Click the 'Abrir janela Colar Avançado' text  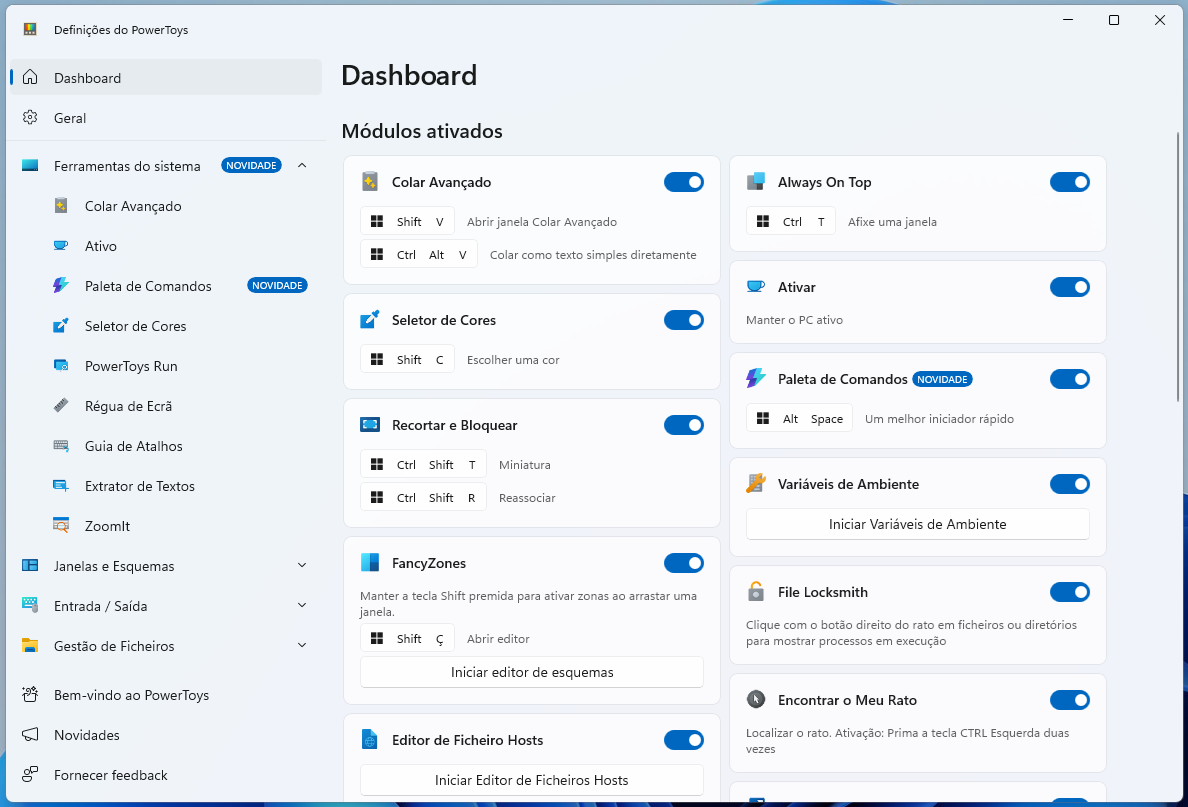pos(542,222)
